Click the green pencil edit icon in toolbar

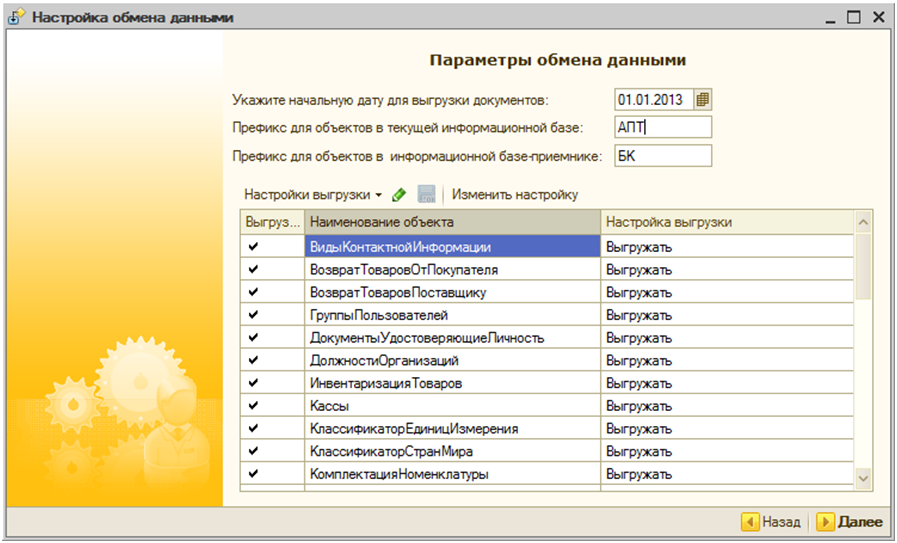coord(399,194)
